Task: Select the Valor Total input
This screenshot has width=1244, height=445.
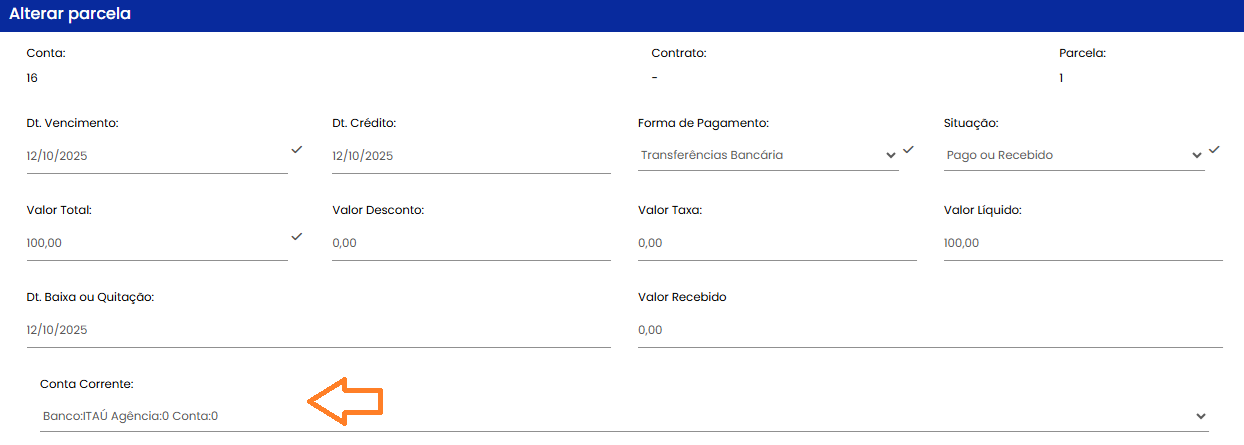Action: coord(157,243)
